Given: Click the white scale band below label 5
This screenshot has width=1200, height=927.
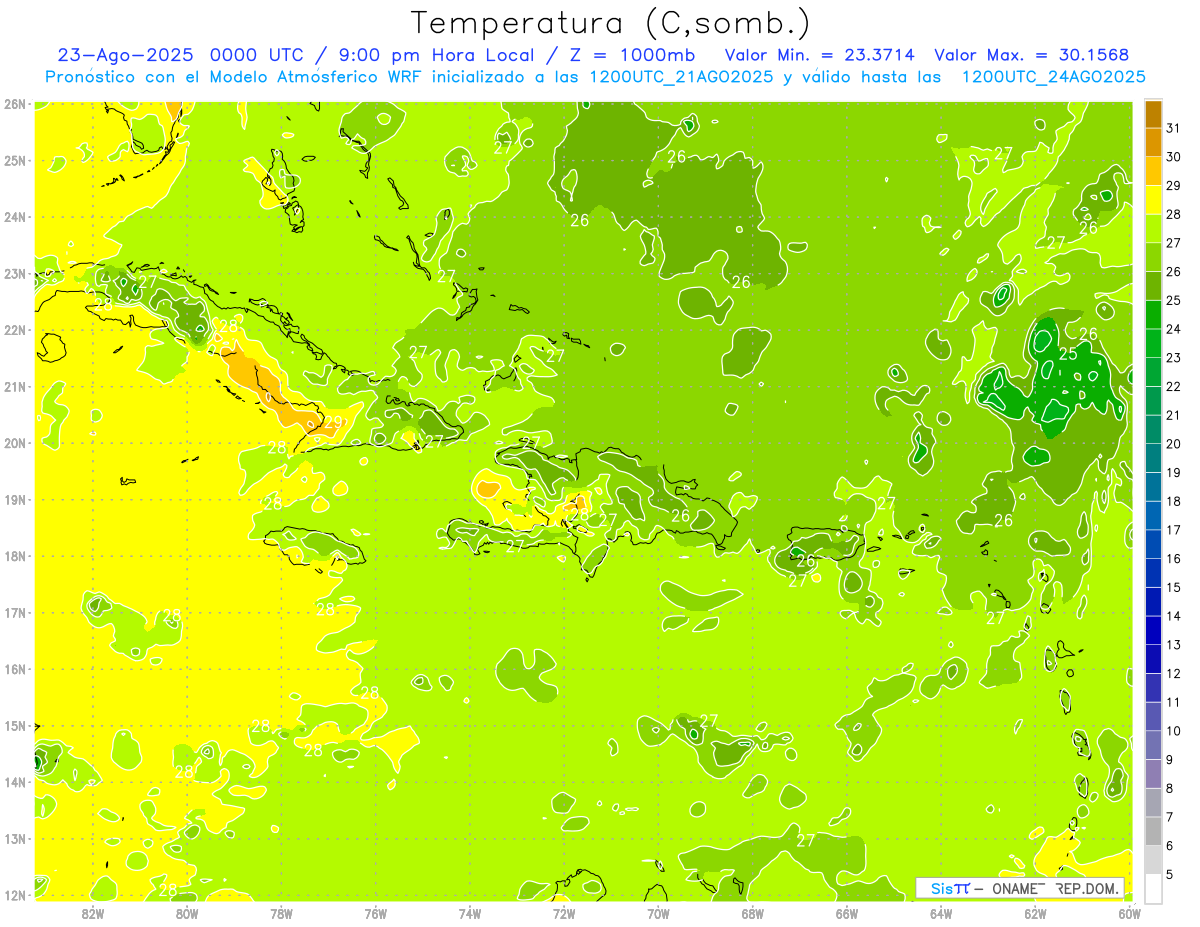Looking at the screenshot, I should 1153,889.
